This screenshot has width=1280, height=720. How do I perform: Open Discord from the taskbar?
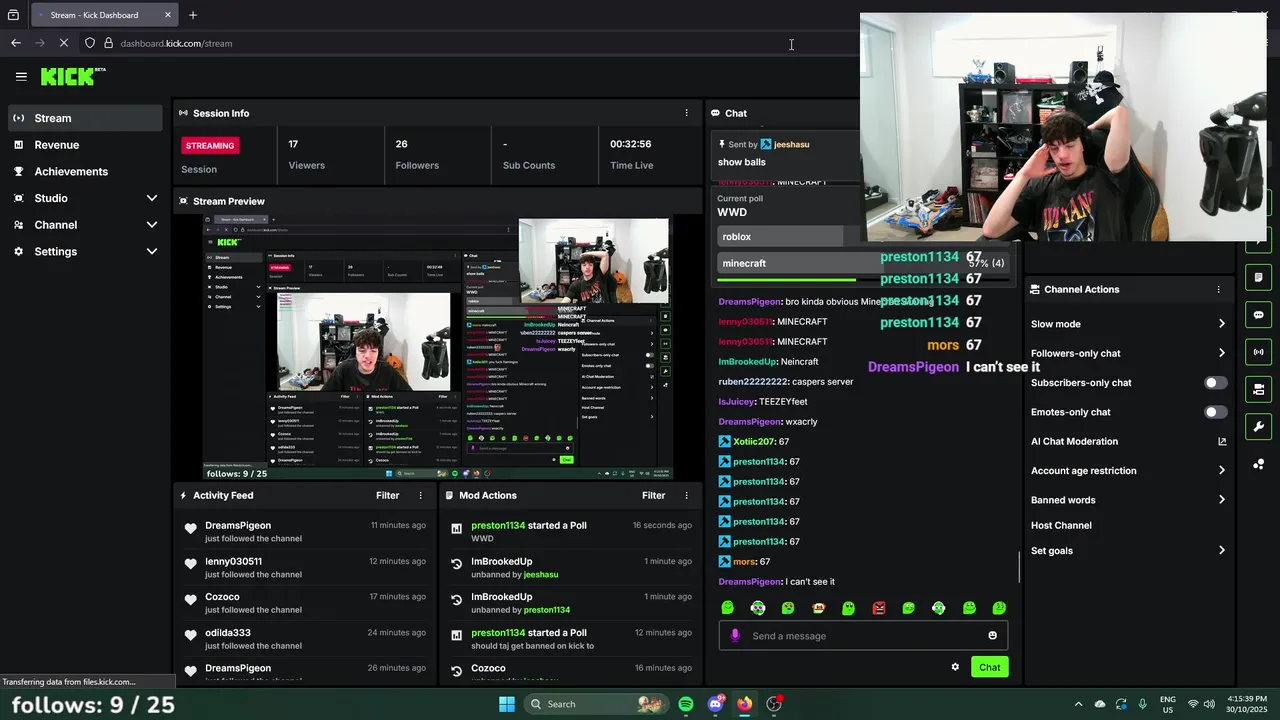(715, 704)
